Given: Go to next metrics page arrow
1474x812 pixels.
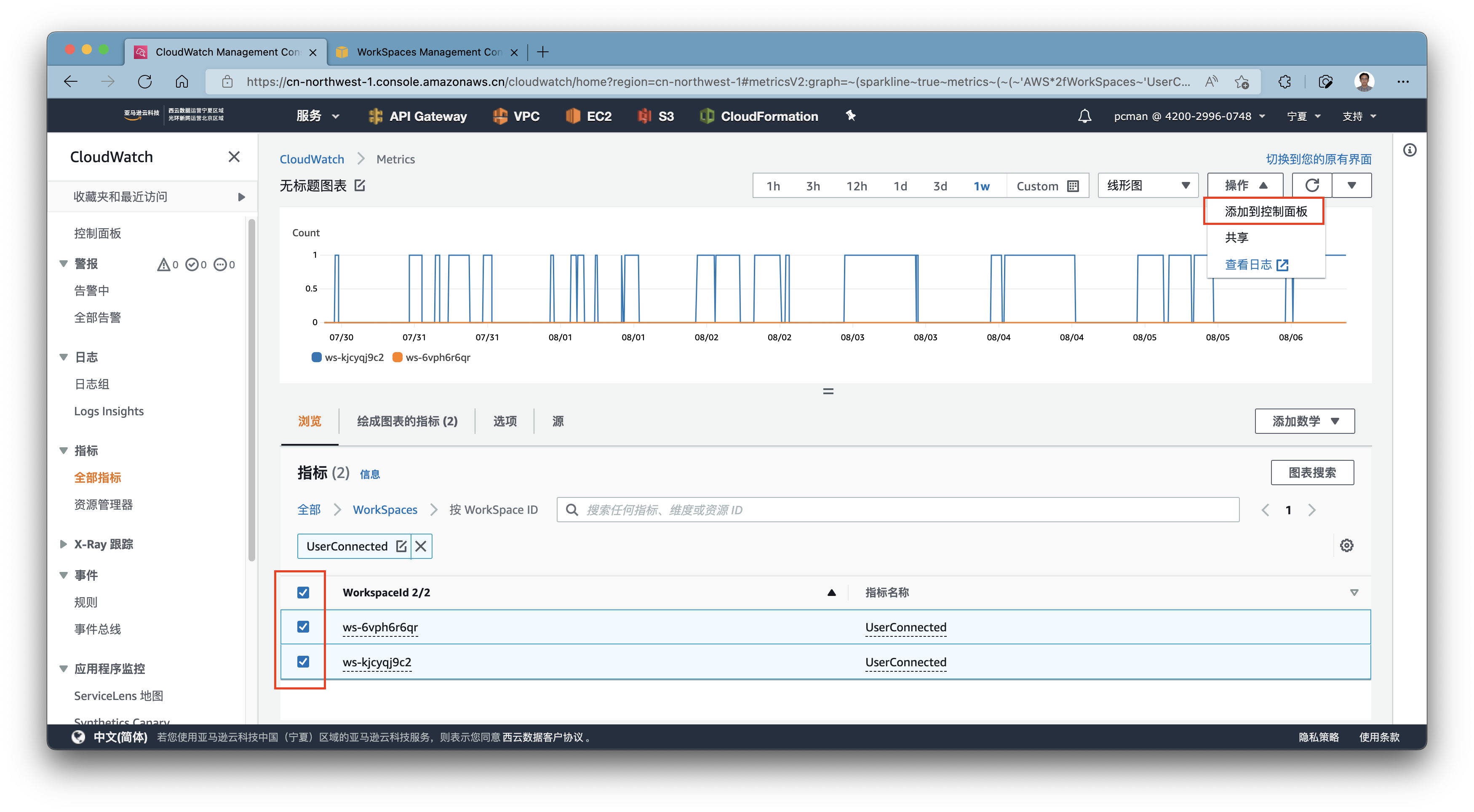Looking at the screenshot, I should pyautogui.click(x=1312, y=510).
